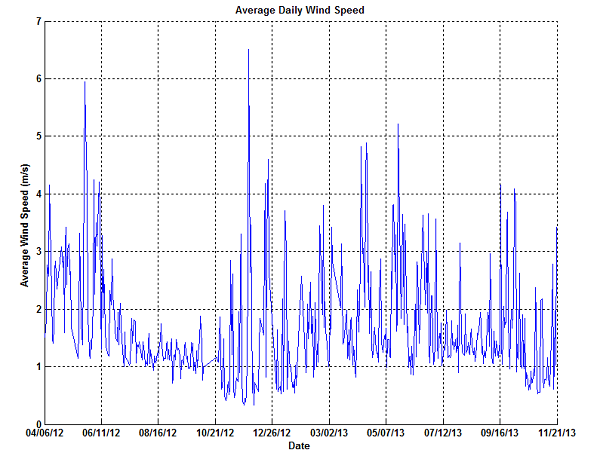Select the 11/21/13 x-axis tick label
The width and height of the screenshot is (600, 459).
click(x=556, y=433)
